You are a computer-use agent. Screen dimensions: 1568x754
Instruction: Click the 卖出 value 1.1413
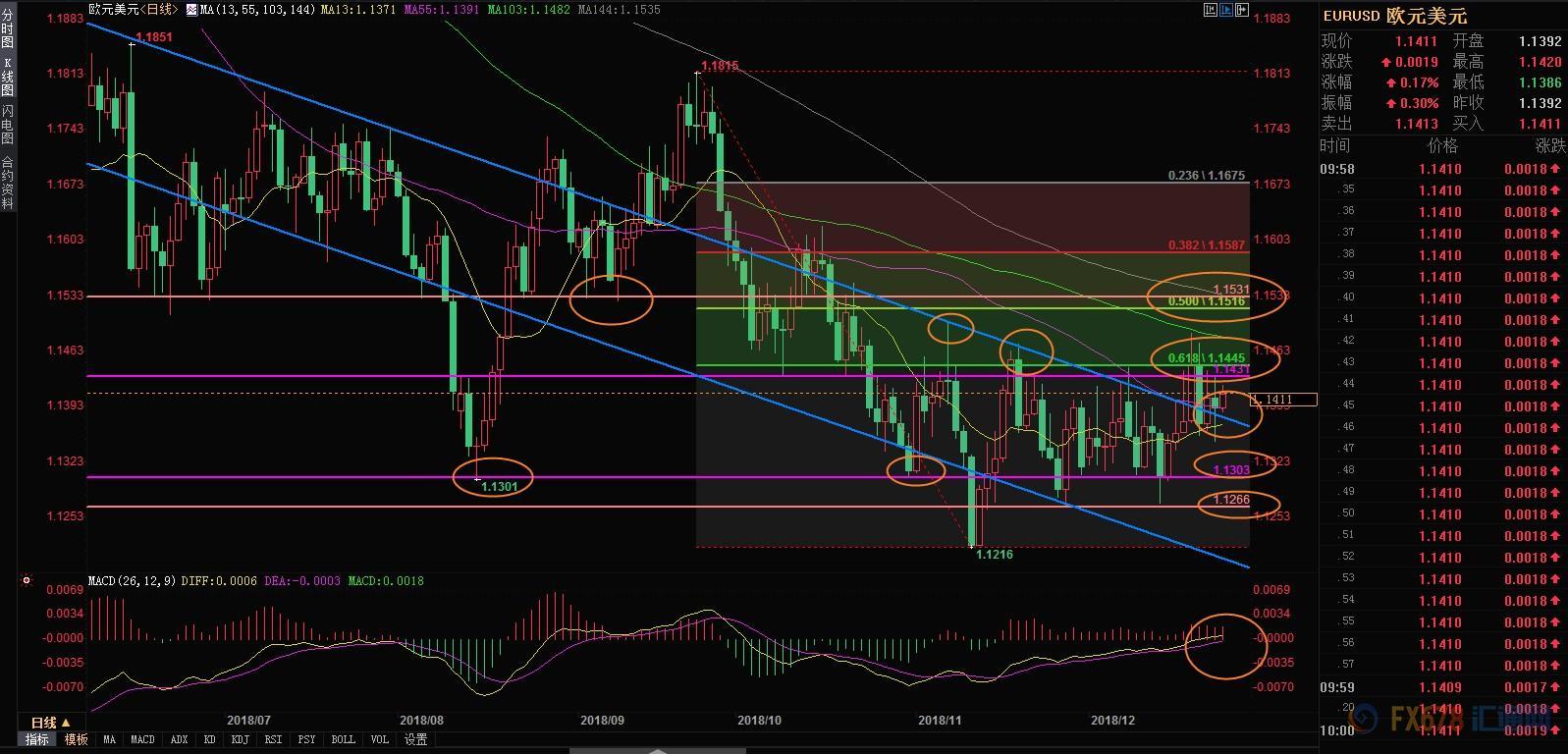(x=1416, y=124)
